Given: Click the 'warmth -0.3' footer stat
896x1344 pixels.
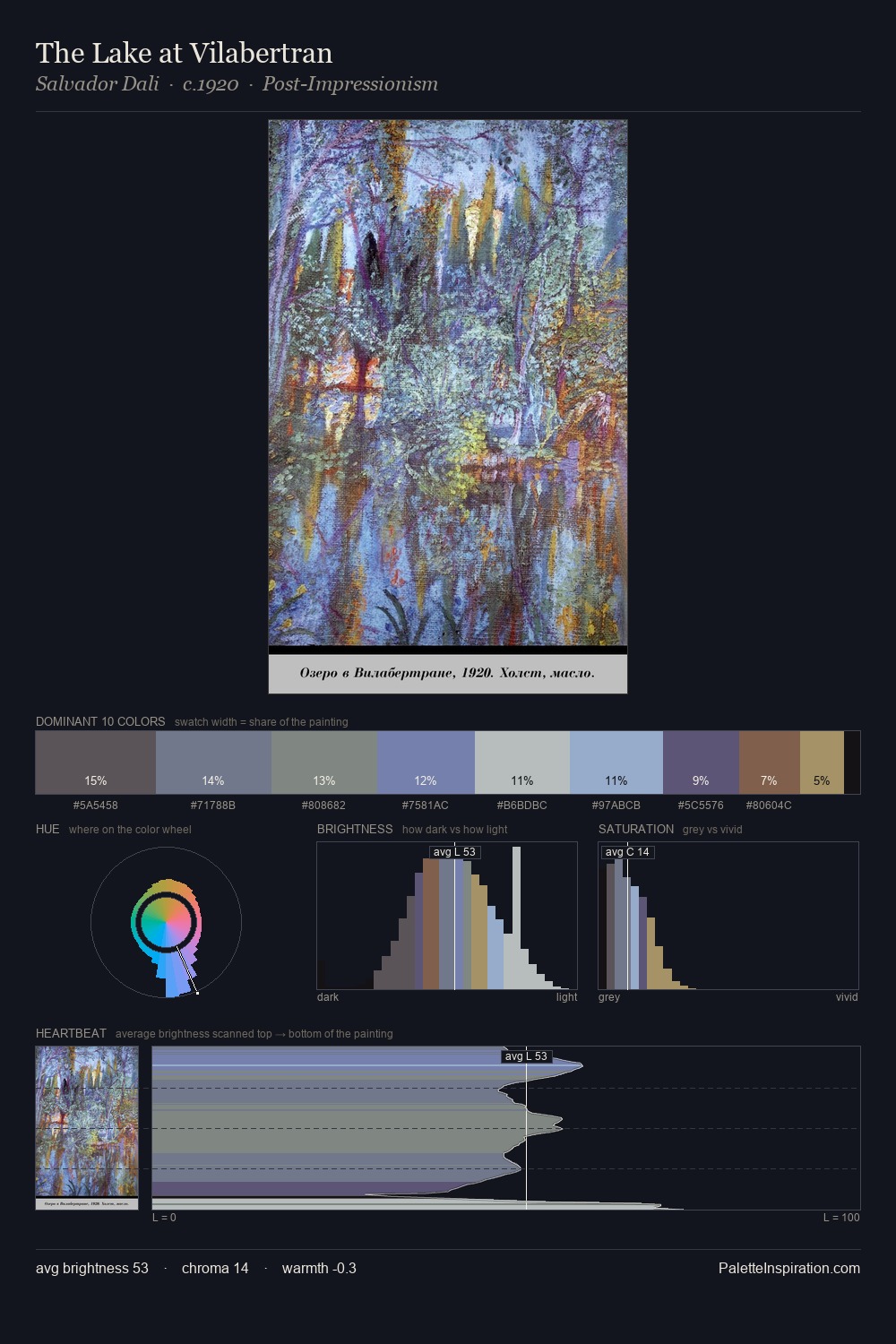Looking at the screenshot, I should tap(319, 1268).
